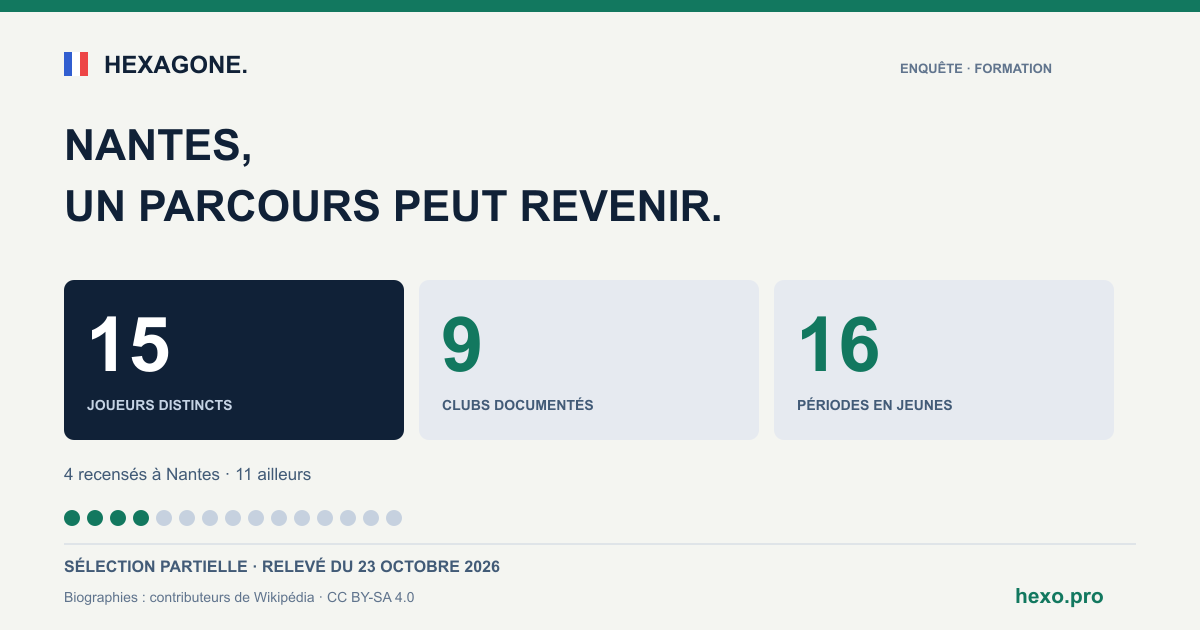Viewport: 1200px width, 630px height.
Task: Click the first green dot in the row
Action: [x=72, y=518]
